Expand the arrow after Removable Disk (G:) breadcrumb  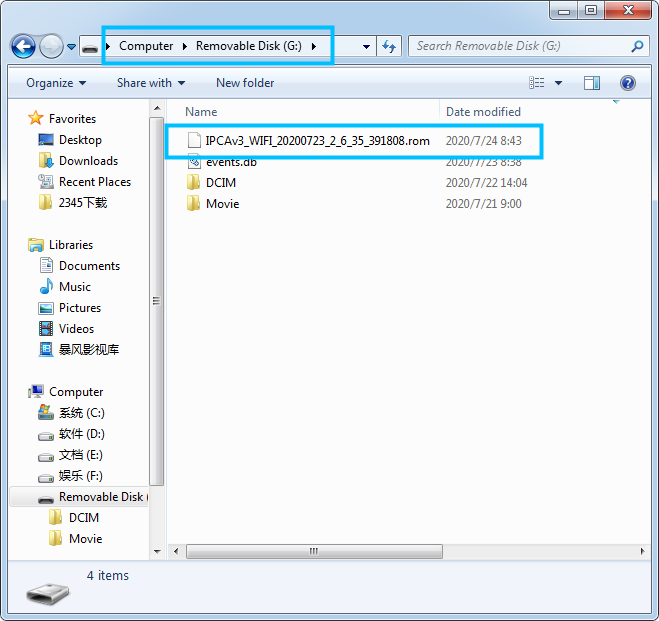pyautogui.click(x=314, y=46)
